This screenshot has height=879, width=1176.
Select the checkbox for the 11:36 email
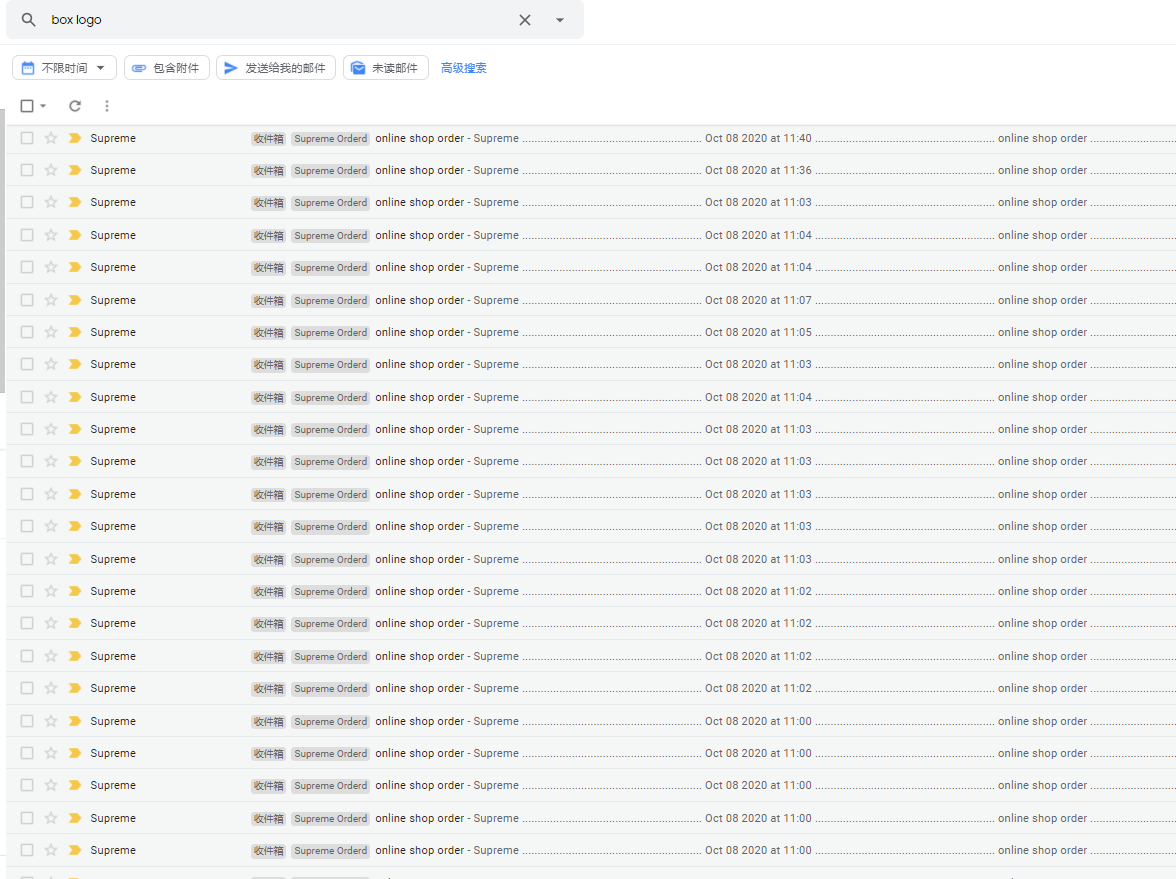click(x=27, y=170)
